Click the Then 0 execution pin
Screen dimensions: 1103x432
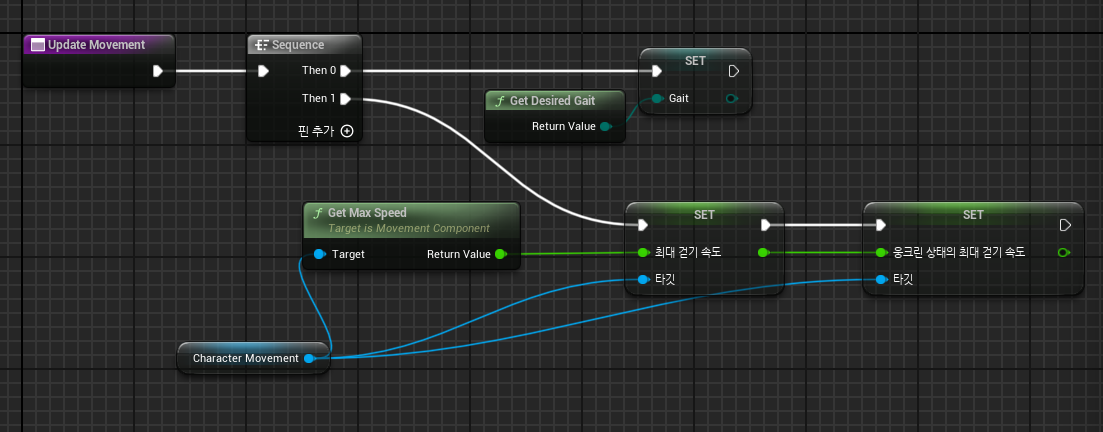coord(345,70)
